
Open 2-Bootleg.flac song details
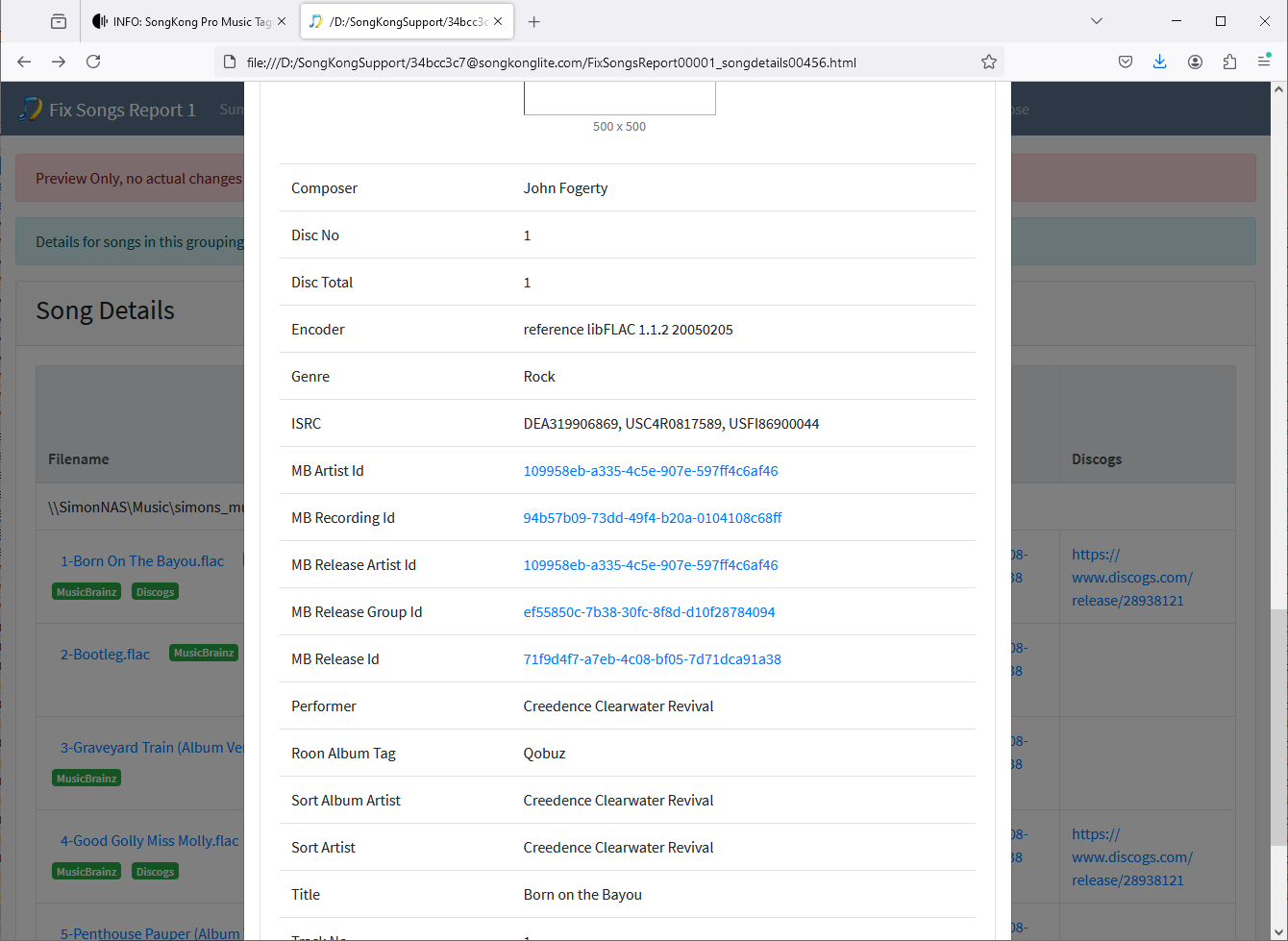105,655
